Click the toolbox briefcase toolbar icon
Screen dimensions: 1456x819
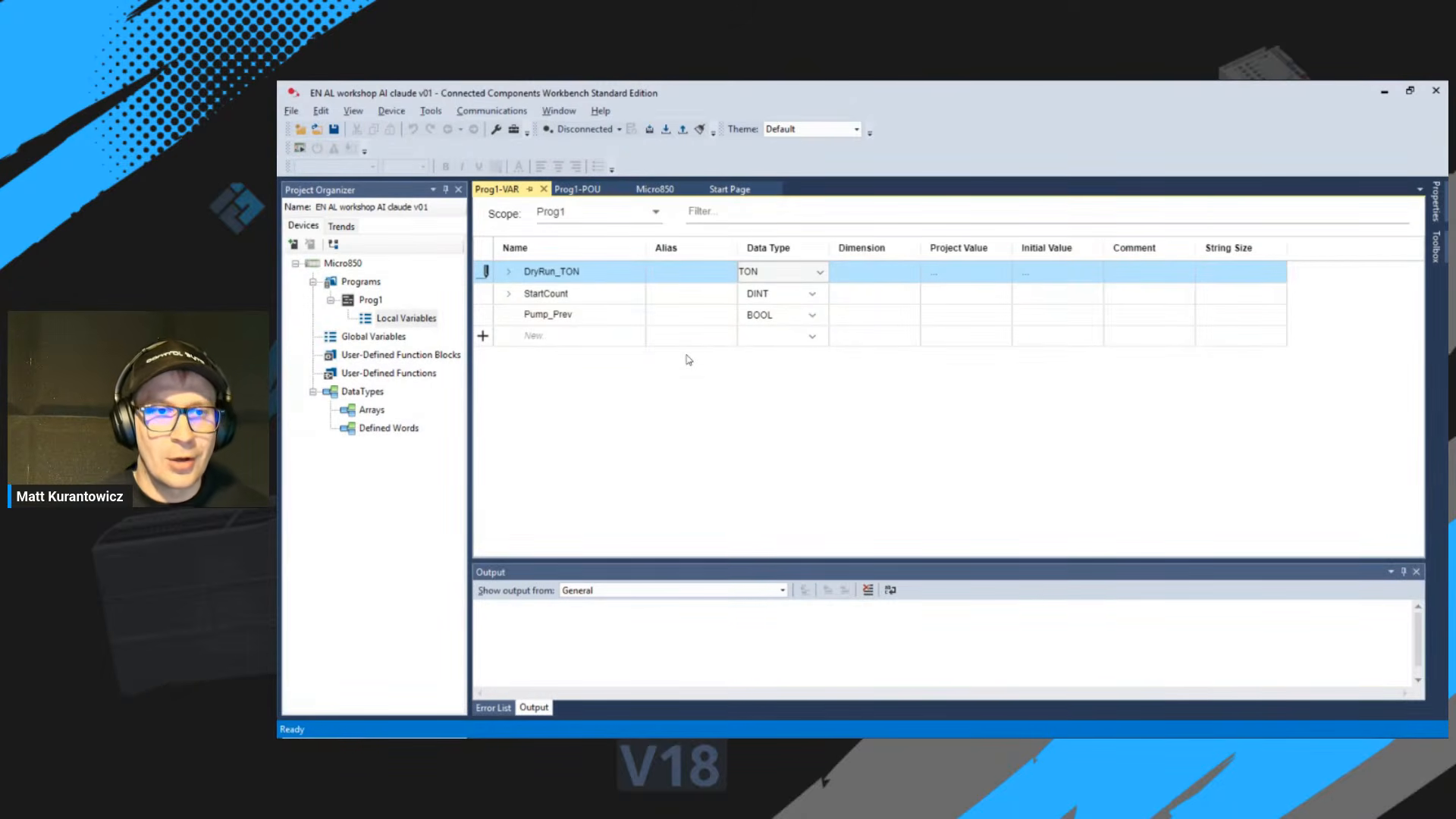click(x=513, y=130)
